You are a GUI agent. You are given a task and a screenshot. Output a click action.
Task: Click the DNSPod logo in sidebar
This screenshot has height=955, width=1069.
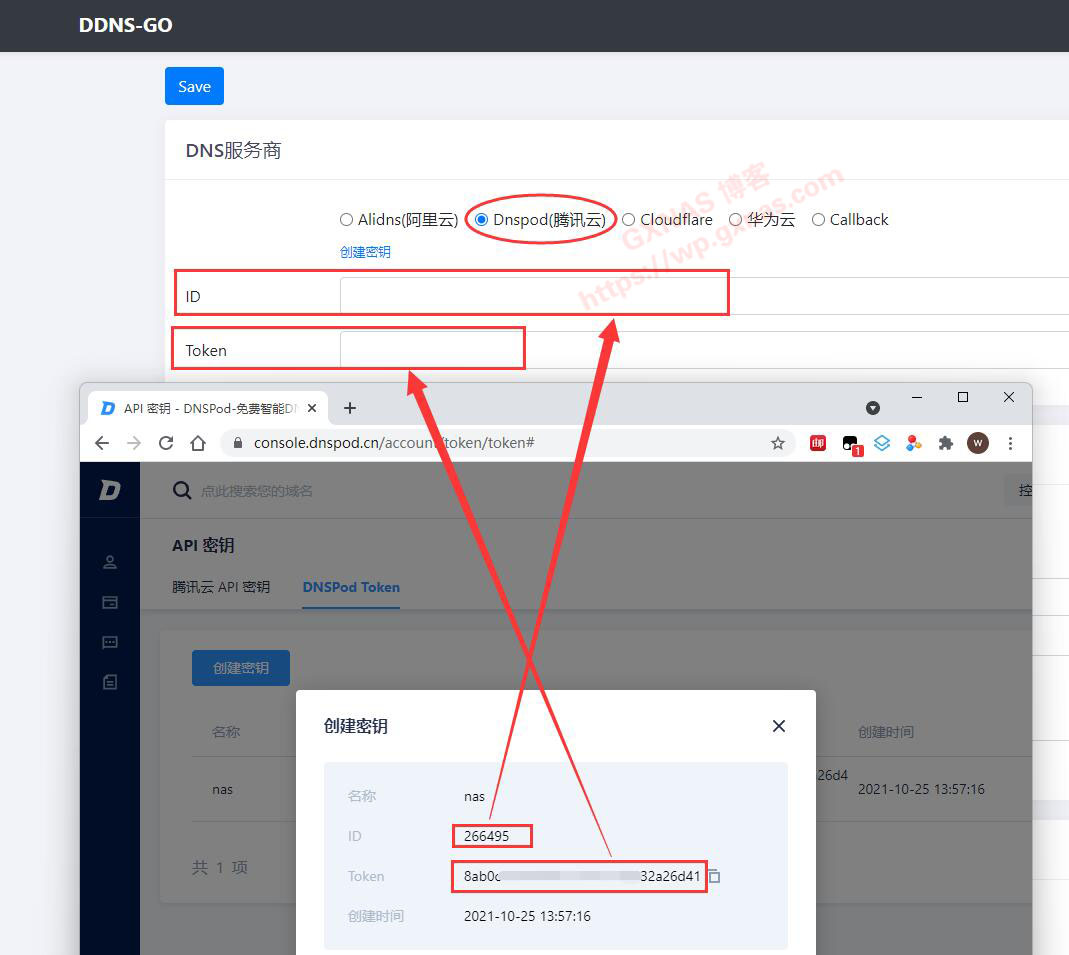[x=110, y=489]
